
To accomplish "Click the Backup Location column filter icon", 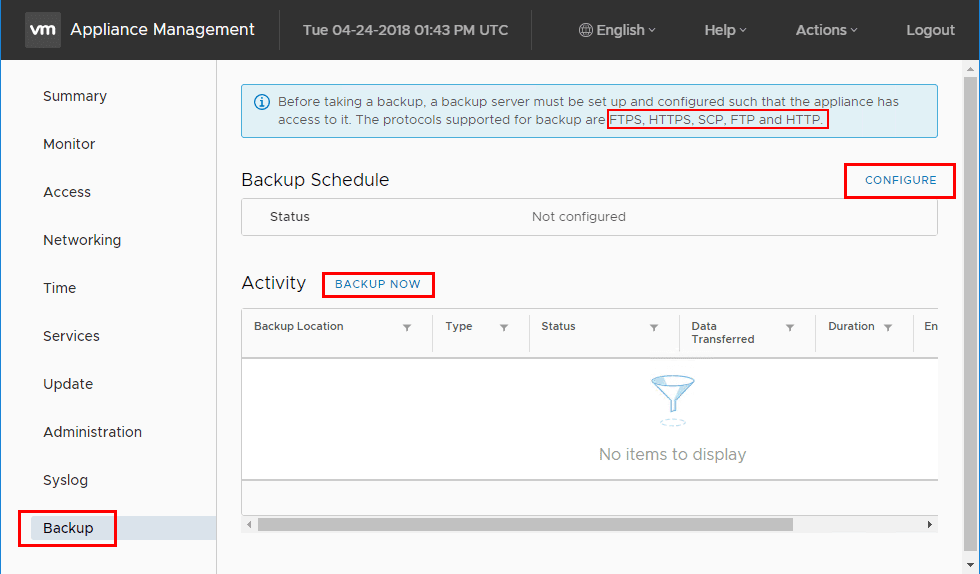I will click(x=407, y=327).
